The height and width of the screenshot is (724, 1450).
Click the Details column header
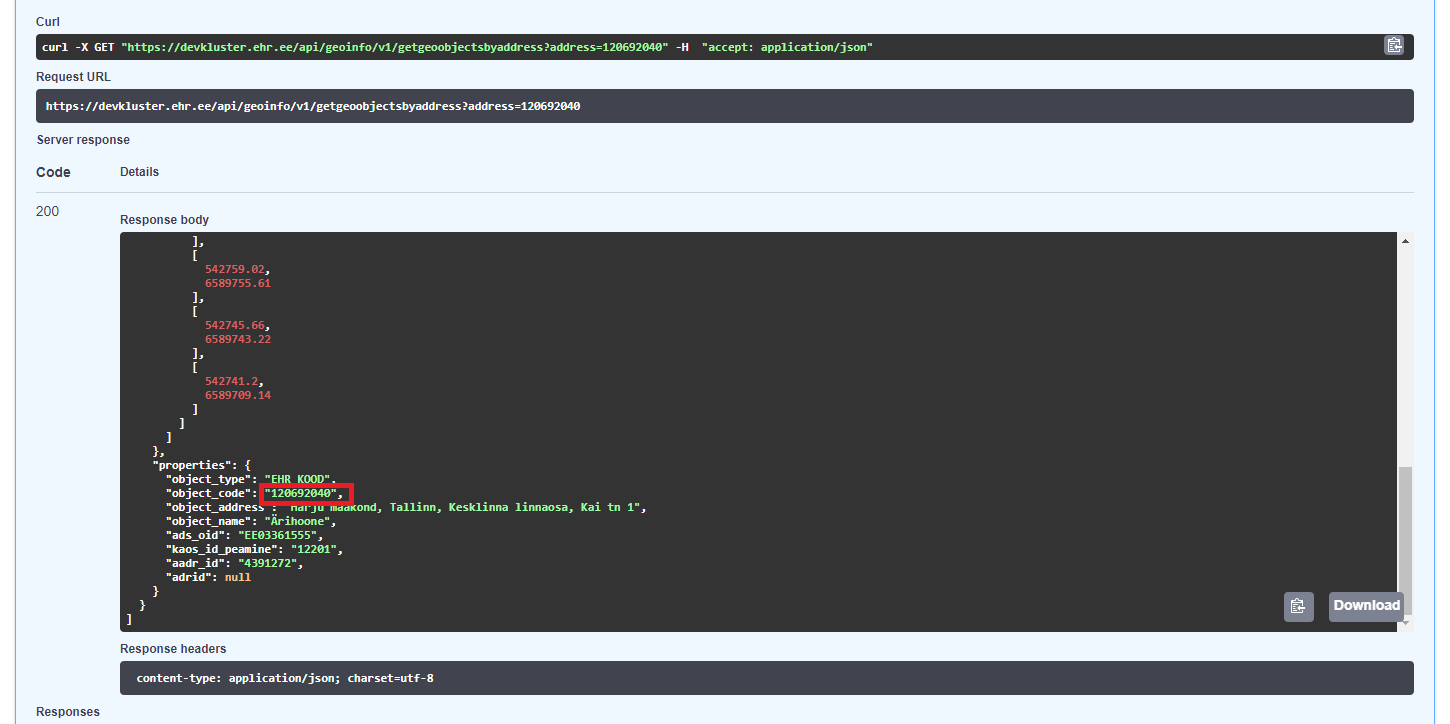(x=138, y=171)
